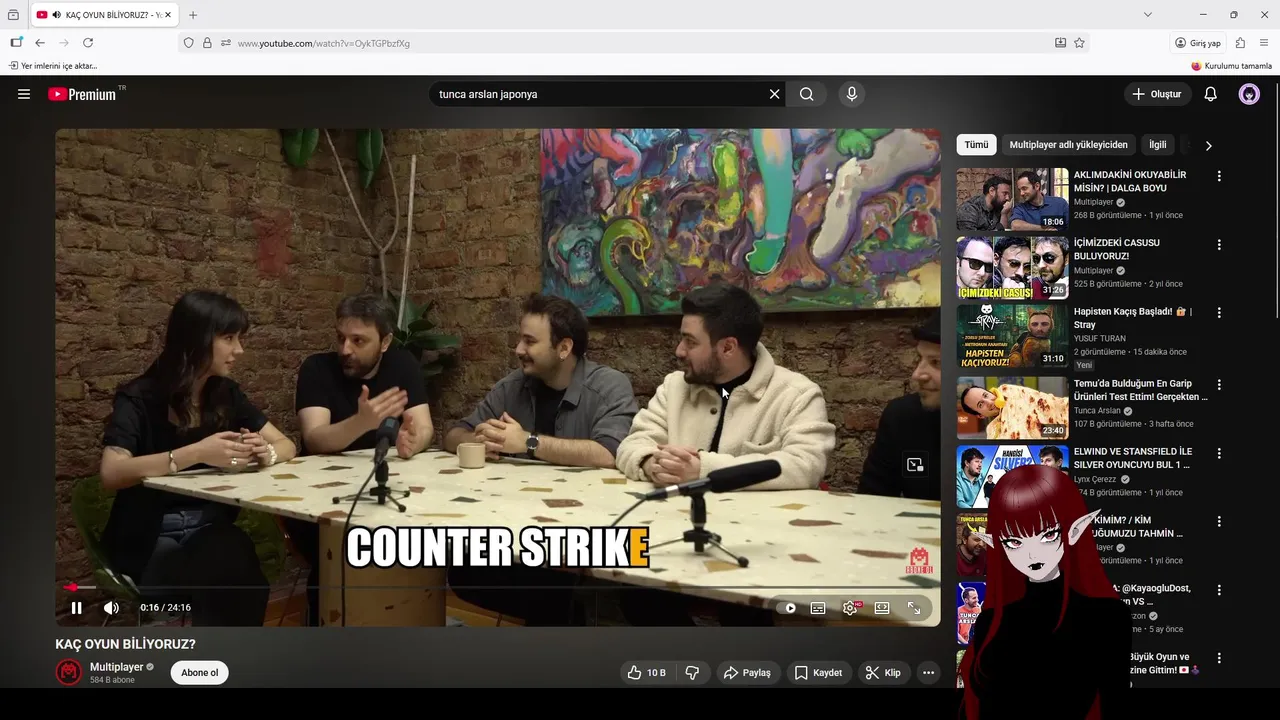This screenshot has width=1280, height=720.
Task: Click Kurulumu tamamla setup item
Action: point(1231,66)
